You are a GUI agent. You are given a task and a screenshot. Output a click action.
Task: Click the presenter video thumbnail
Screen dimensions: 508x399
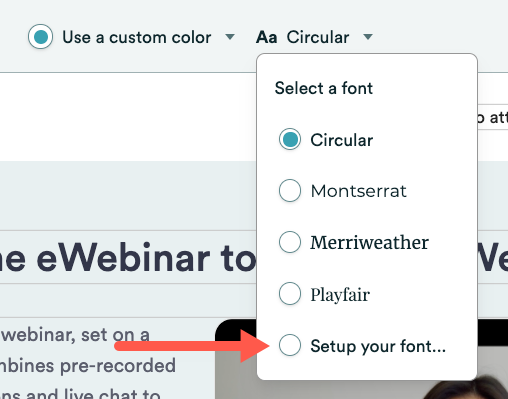[x=361, y=359]
